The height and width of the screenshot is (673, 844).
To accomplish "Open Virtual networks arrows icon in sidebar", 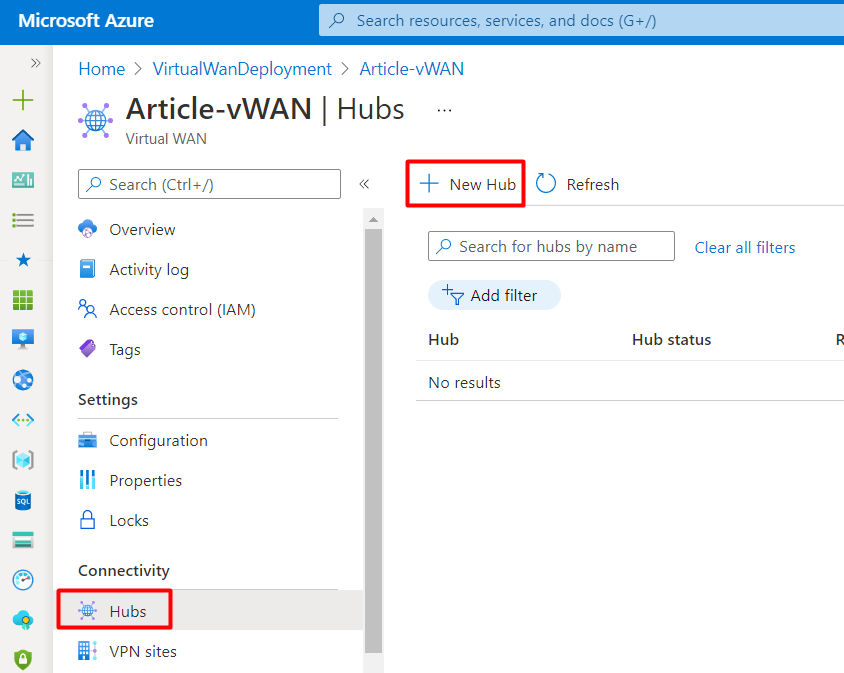I will coord(23,420).
